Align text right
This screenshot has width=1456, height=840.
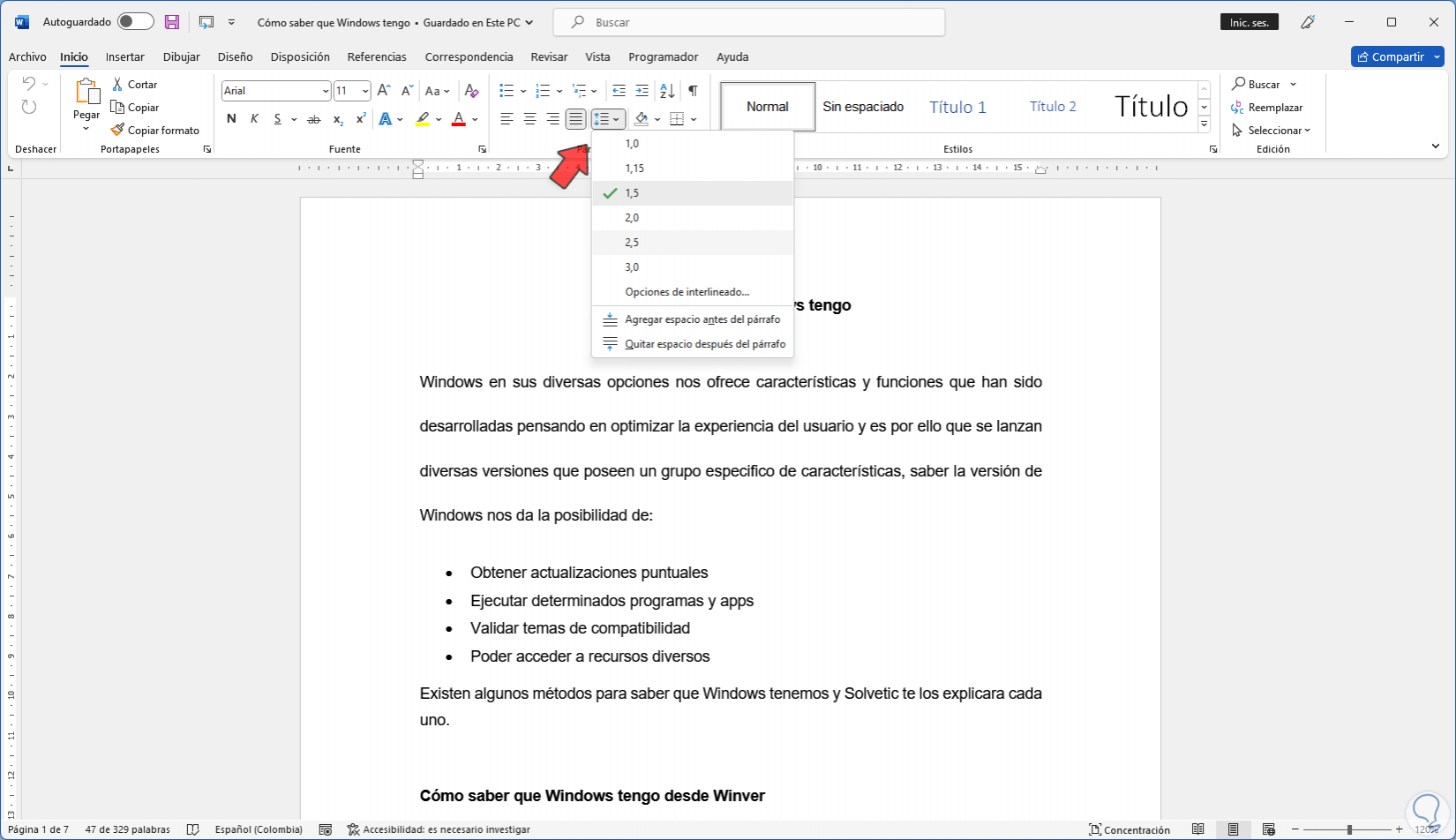[552, 119]
